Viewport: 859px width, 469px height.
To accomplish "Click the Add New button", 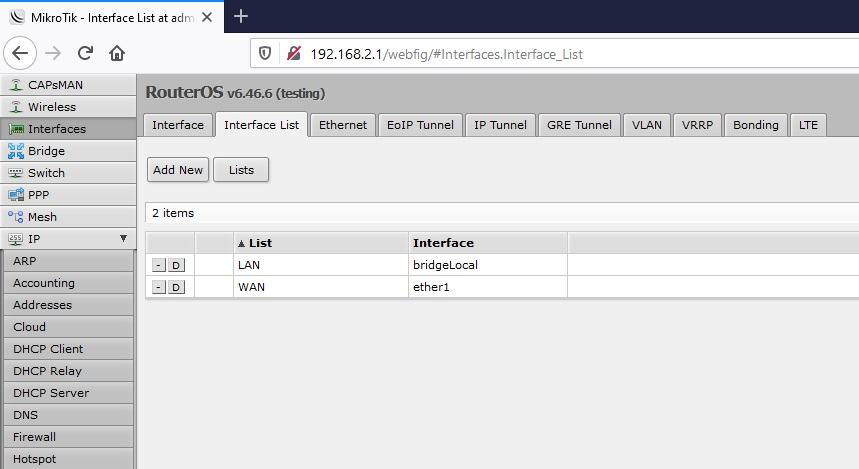I will click(178, 170).
